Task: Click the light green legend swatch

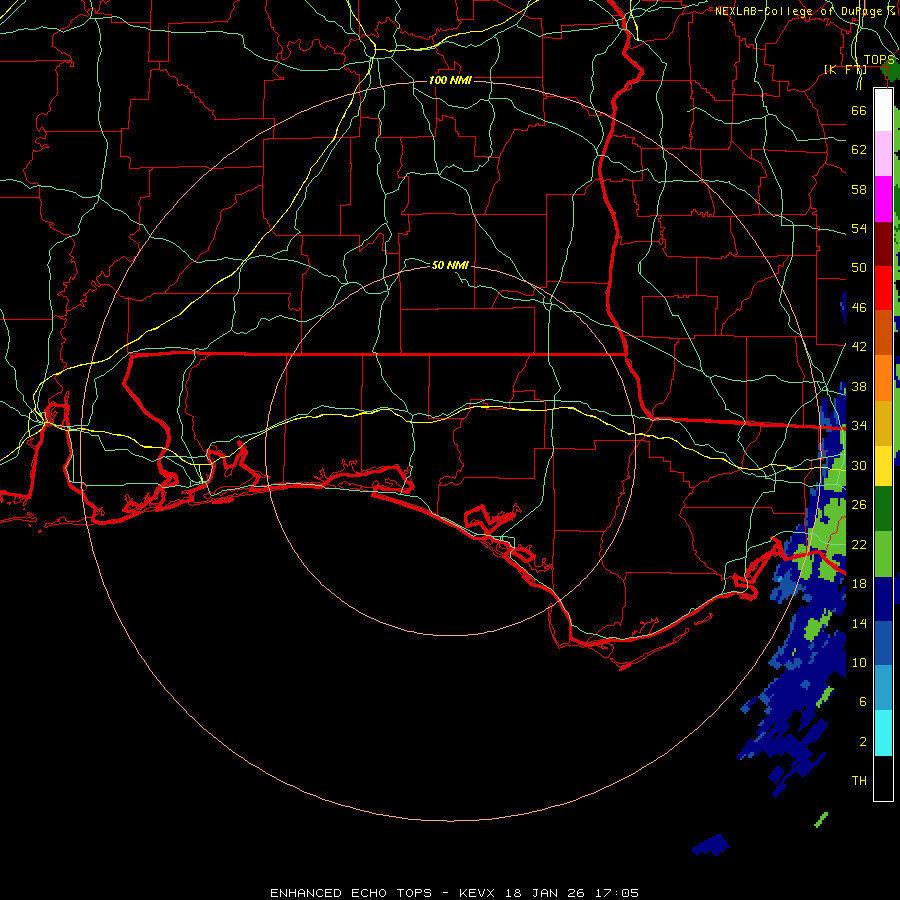Action: point(883,554)
